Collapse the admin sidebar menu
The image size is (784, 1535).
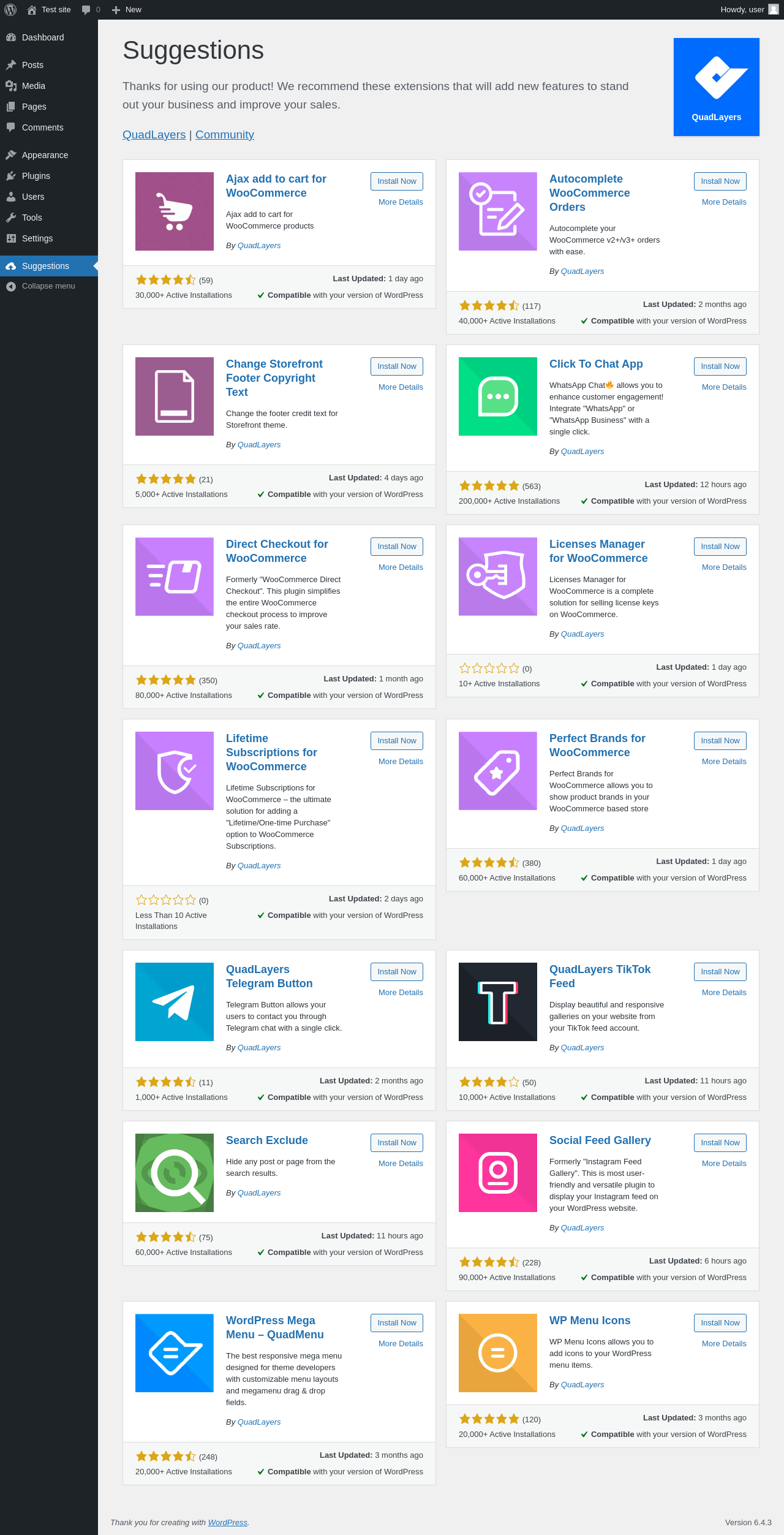point(48,286)
